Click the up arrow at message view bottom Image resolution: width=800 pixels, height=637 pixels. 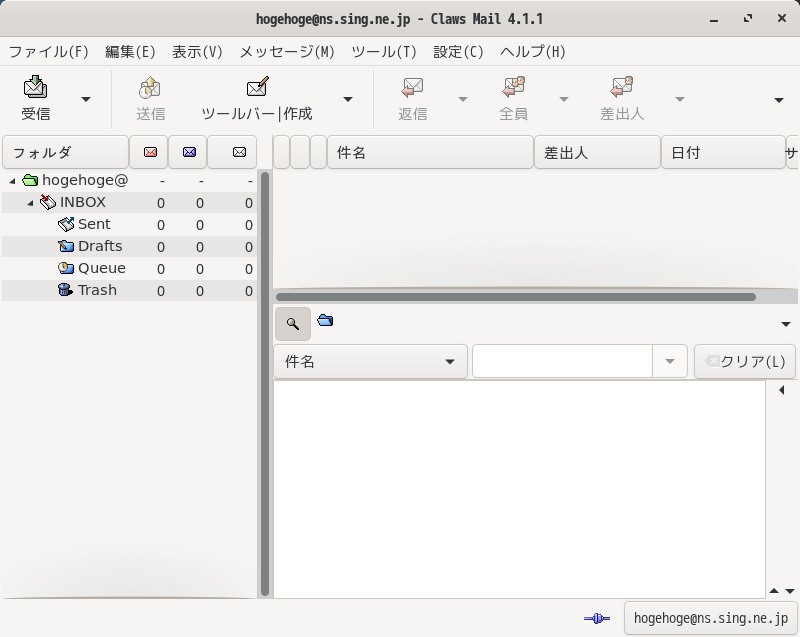774,591
